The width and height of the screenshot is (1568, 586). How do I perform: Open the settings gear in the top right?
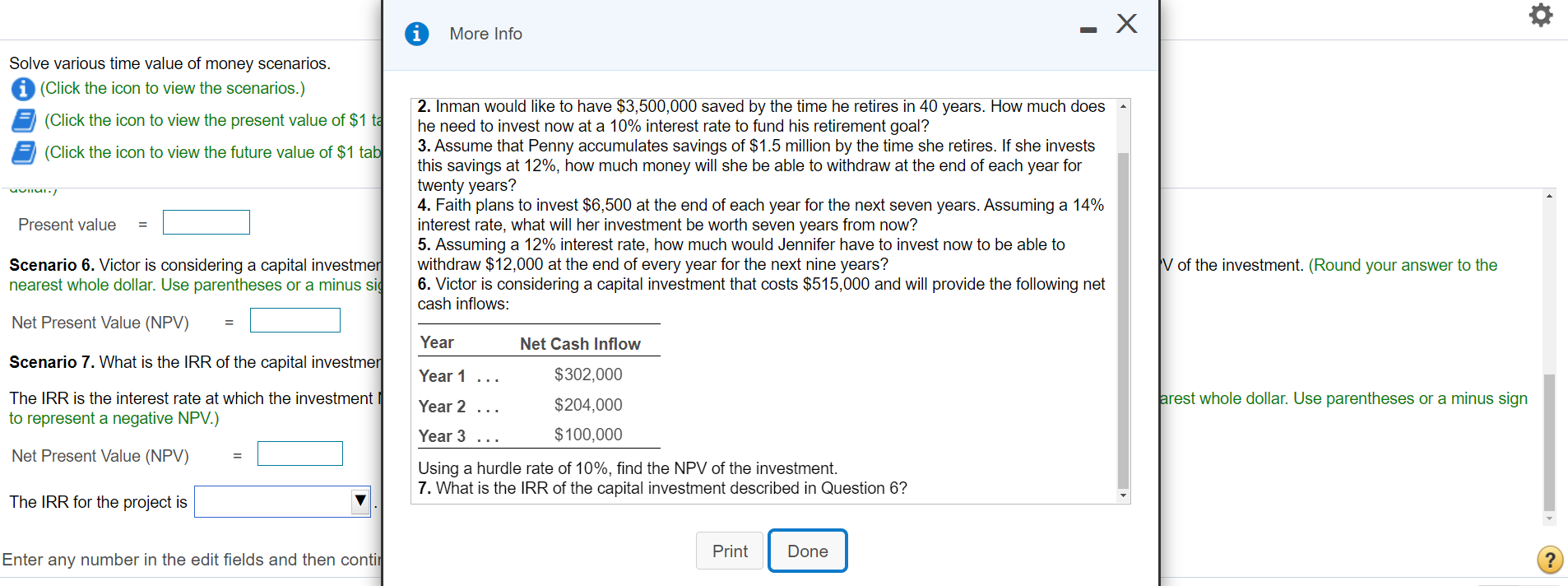tap(1539, 15)
